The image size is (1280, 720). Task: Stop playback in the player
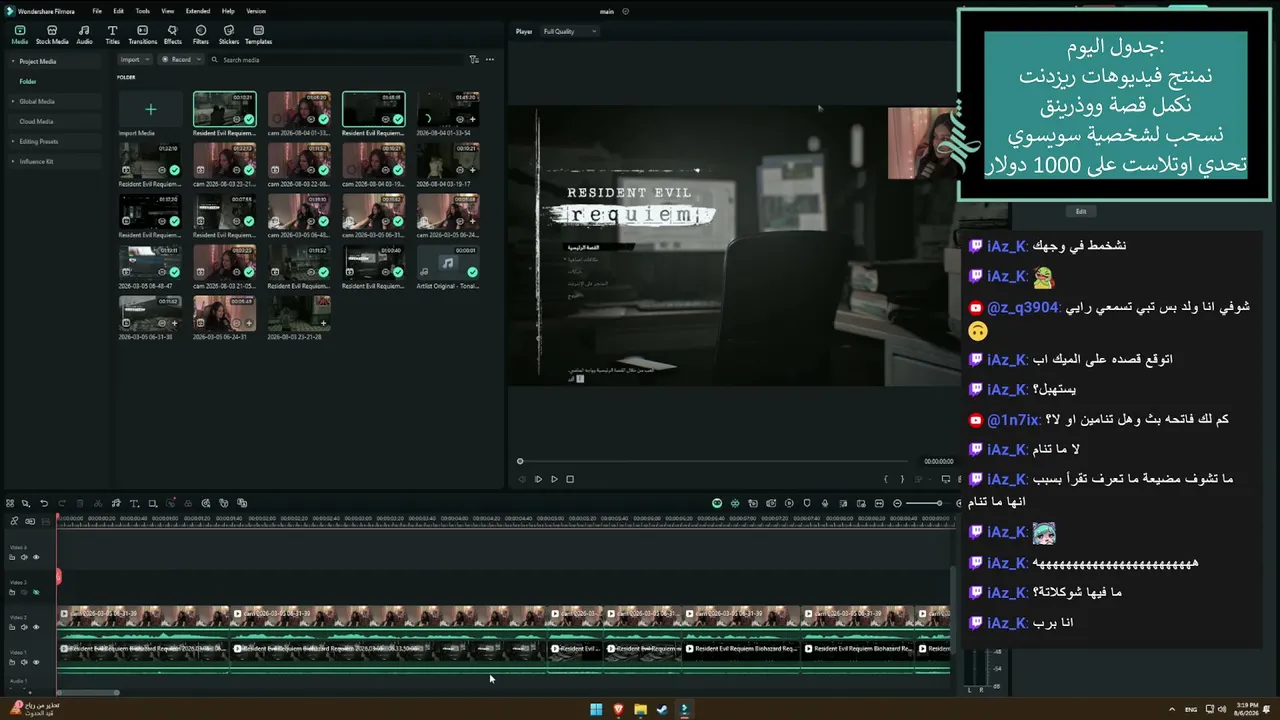point(570,479)
